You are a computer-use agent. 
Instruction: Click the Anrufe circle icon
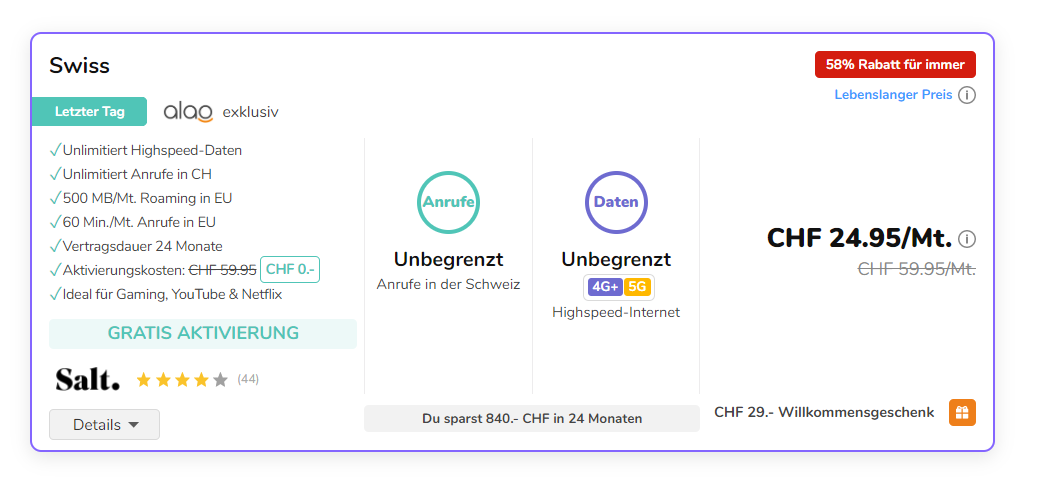(448, 202)
